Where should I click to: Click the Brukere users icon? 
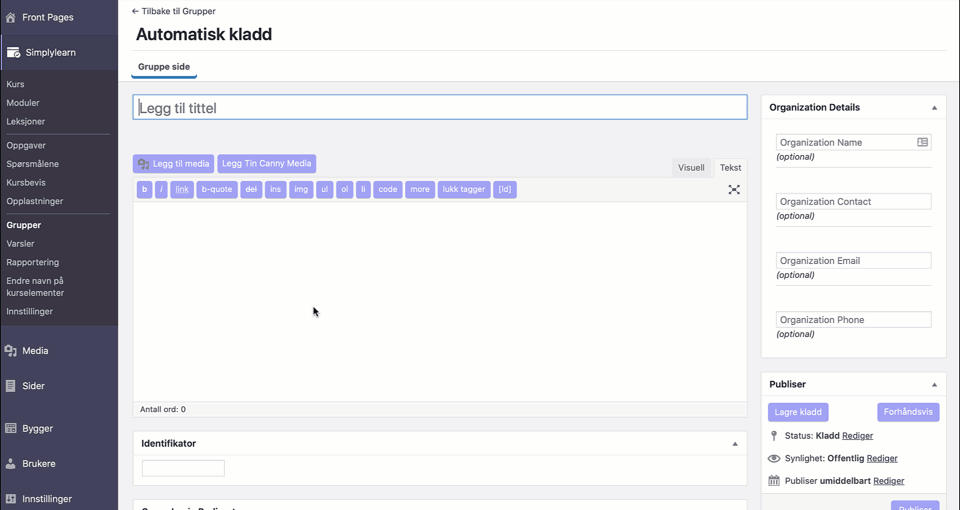pyautogui.click(x=11, y=464)
